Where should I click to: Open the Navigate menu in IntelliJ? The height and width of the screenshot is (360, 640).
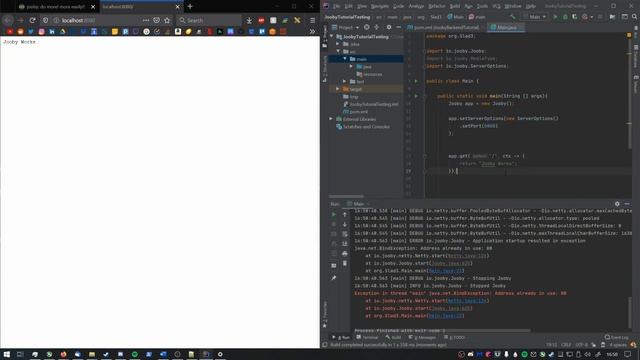pos(380,6)
